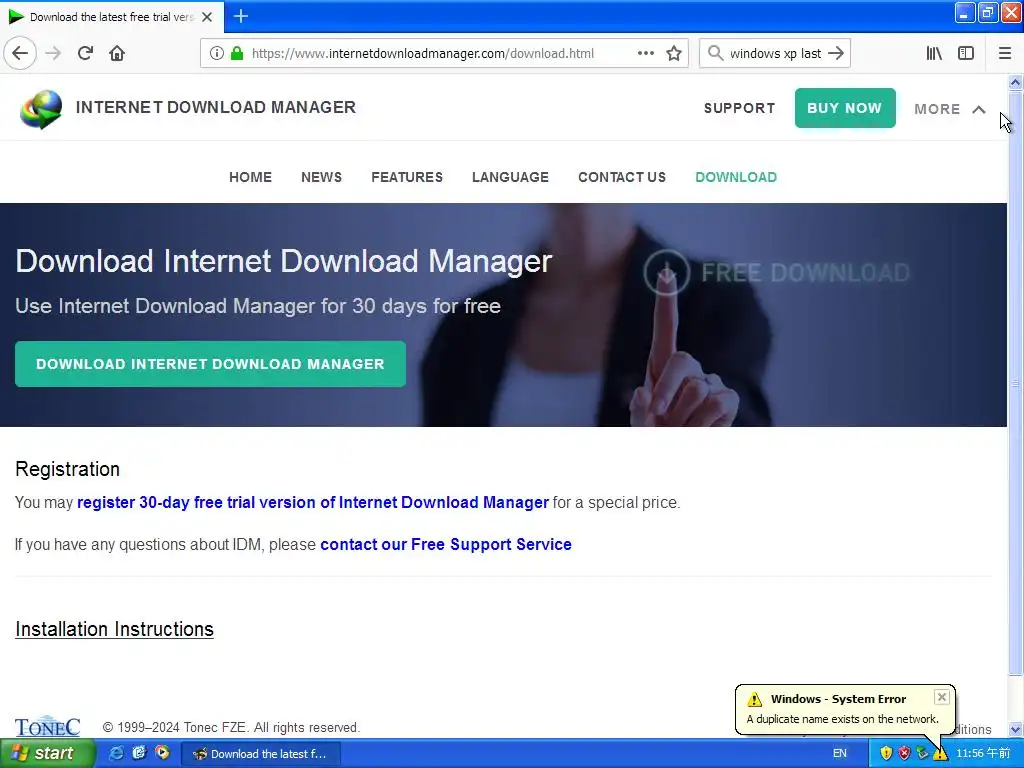Show site information icon in address bar

click(217, 53)
